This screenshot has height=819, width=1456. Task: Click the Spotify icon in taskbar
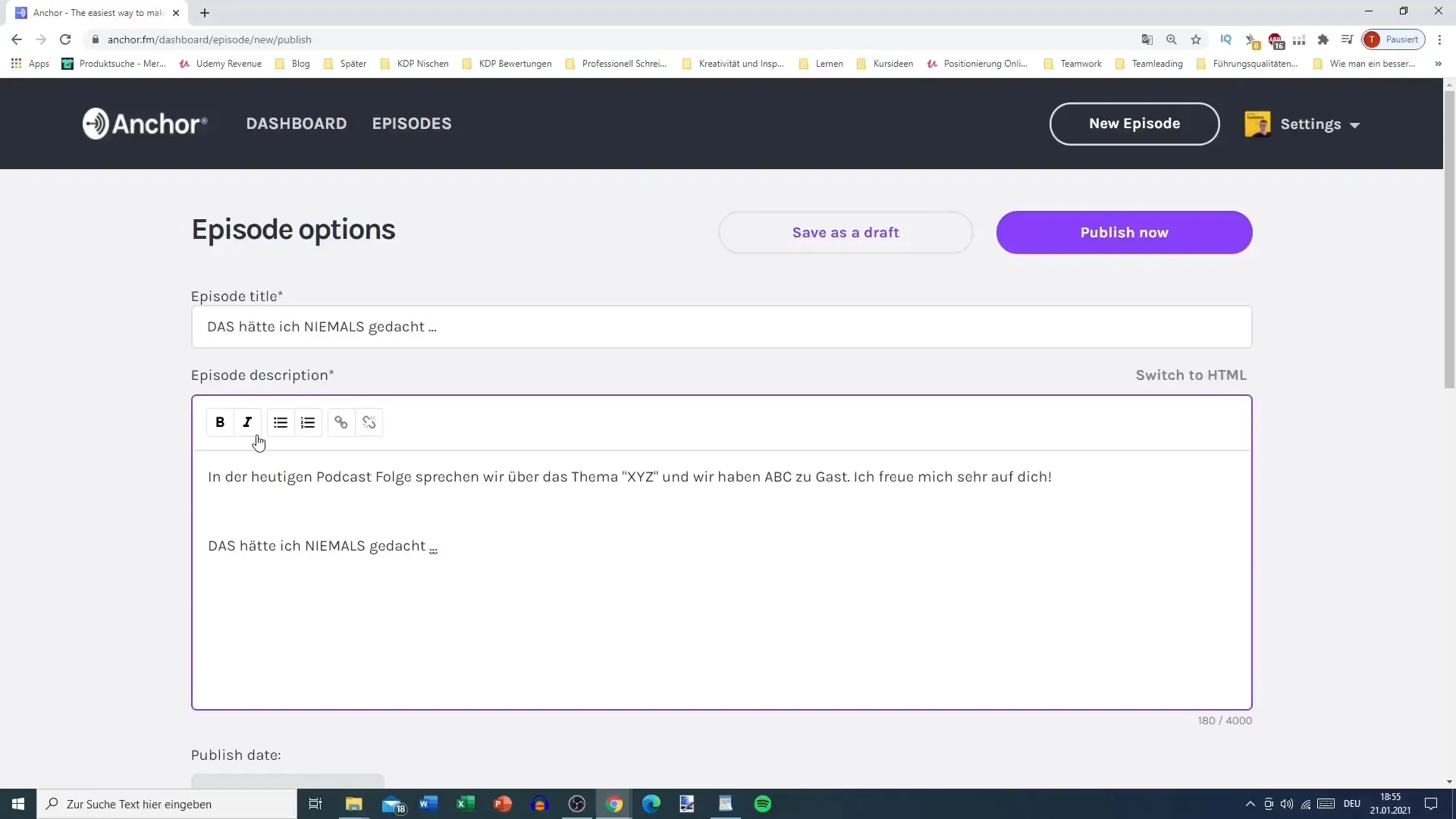pos(763,804)
